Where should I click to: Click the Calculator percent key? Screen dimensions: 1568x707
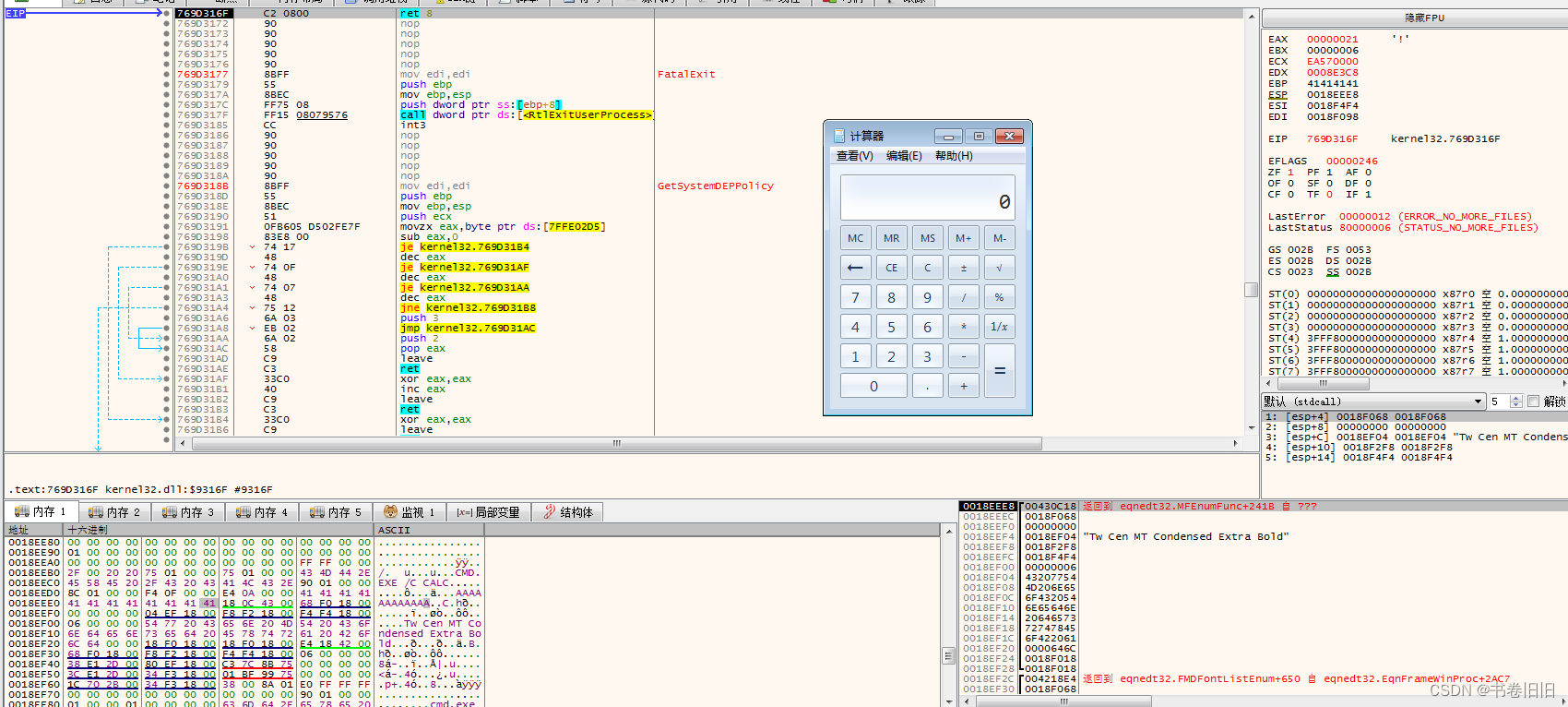[999, 297]
